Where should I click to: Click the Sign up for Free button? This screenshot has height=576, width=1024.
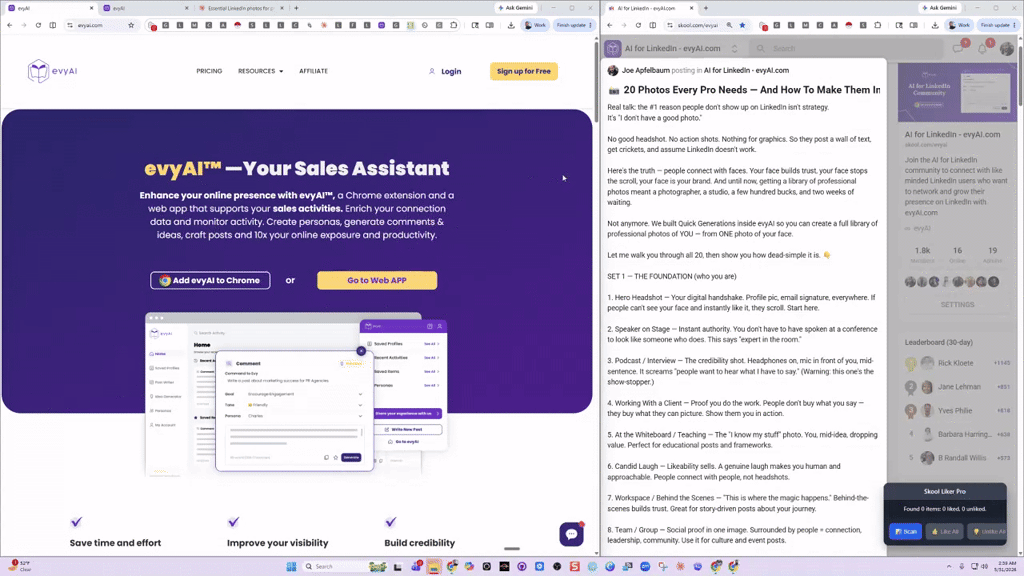tap(524, 71)
